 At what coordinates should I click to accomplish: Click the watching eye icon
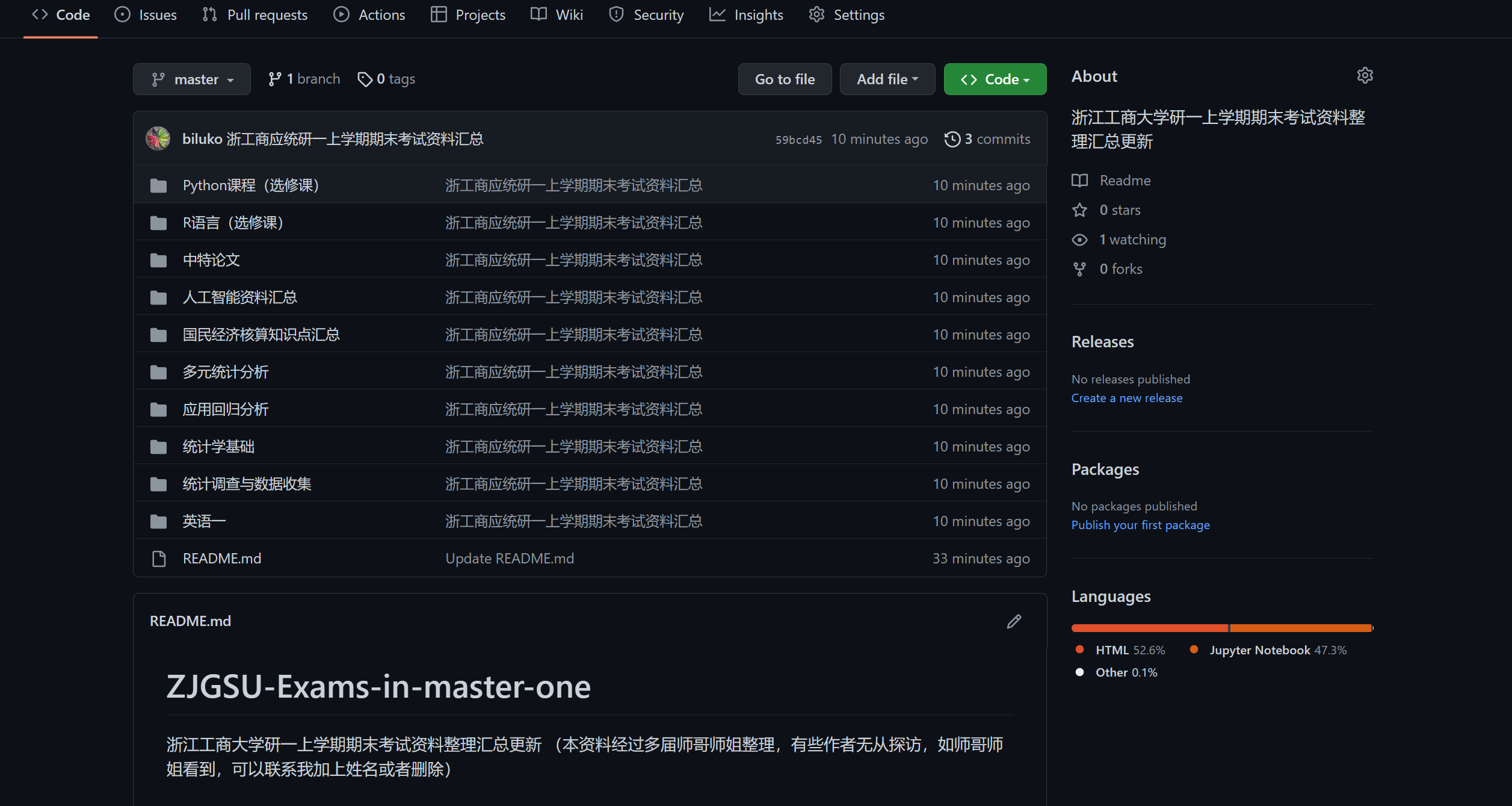pos(1080,240)
